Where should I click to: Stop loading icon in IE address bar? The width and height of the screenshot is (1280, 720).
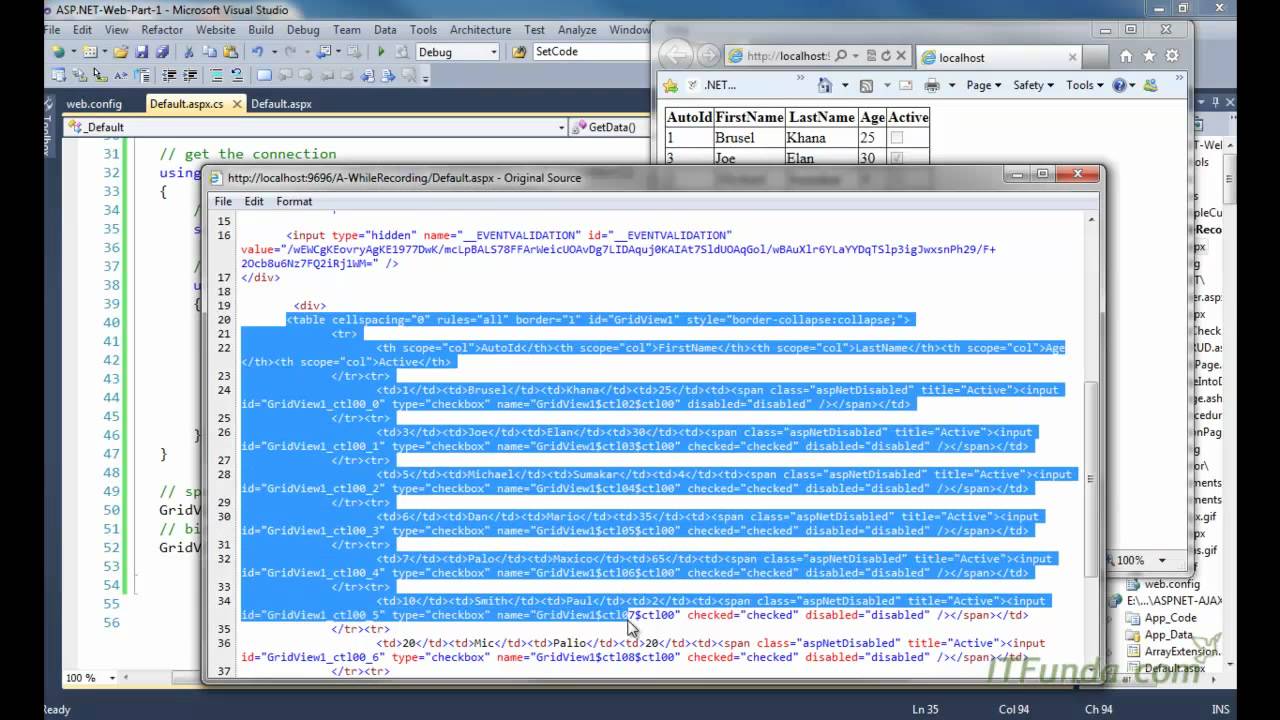click(x=901, y=56)
